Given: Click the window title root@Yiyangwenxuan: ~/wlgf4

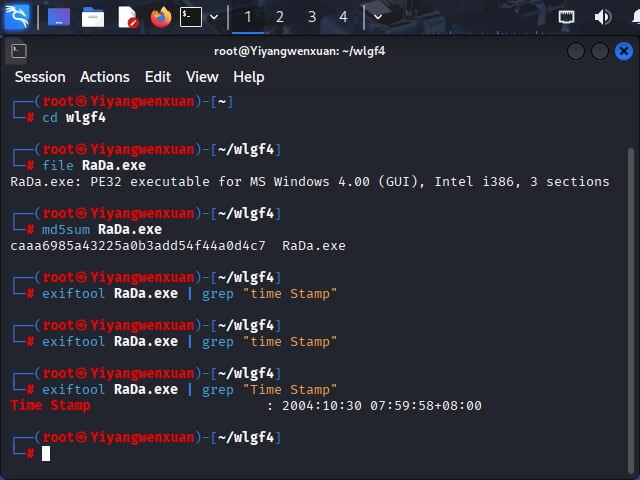Looking at the screenshot, I should (x=300, y=51).
